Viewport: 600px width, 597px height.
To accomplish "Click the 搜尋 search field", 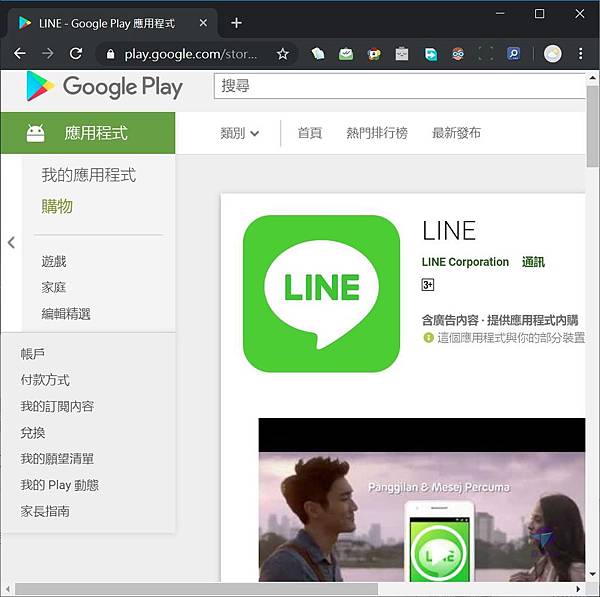I will (x=399, y=86).
